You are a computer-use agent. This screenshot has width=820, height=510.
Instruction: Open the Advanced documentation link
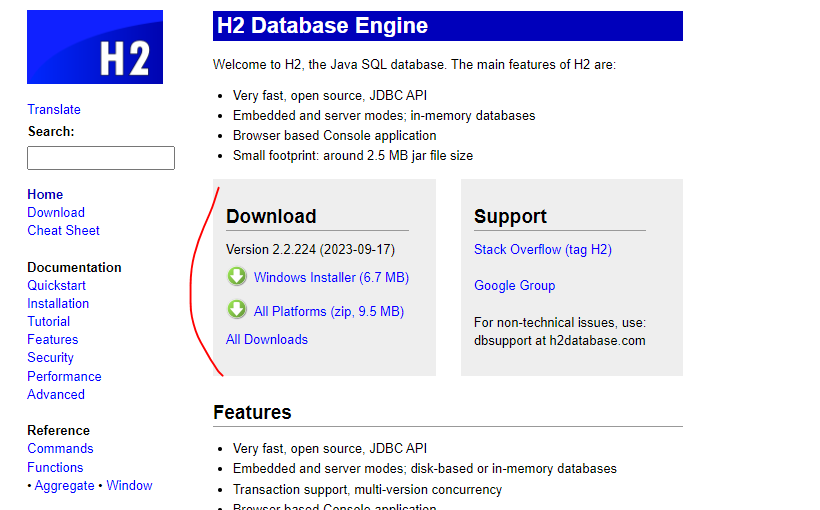tap(56, 394)
